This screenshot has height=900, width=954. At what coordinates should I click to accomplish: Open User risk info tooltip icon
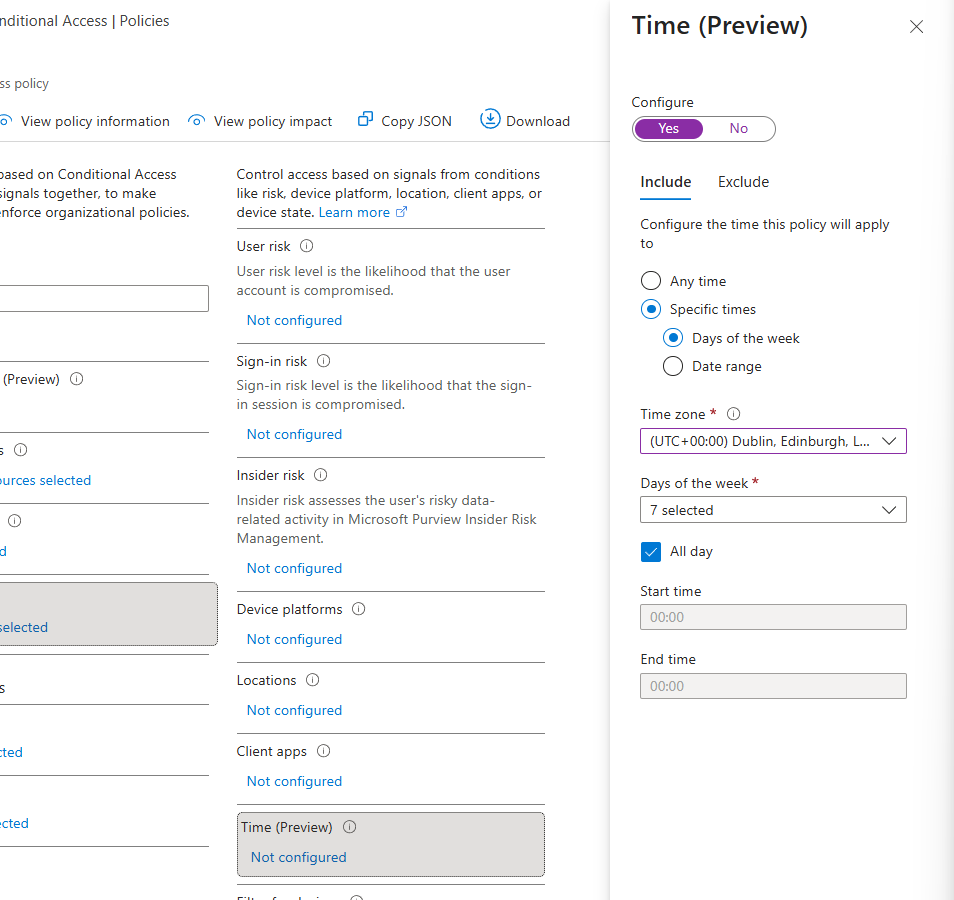click(307, 246)
